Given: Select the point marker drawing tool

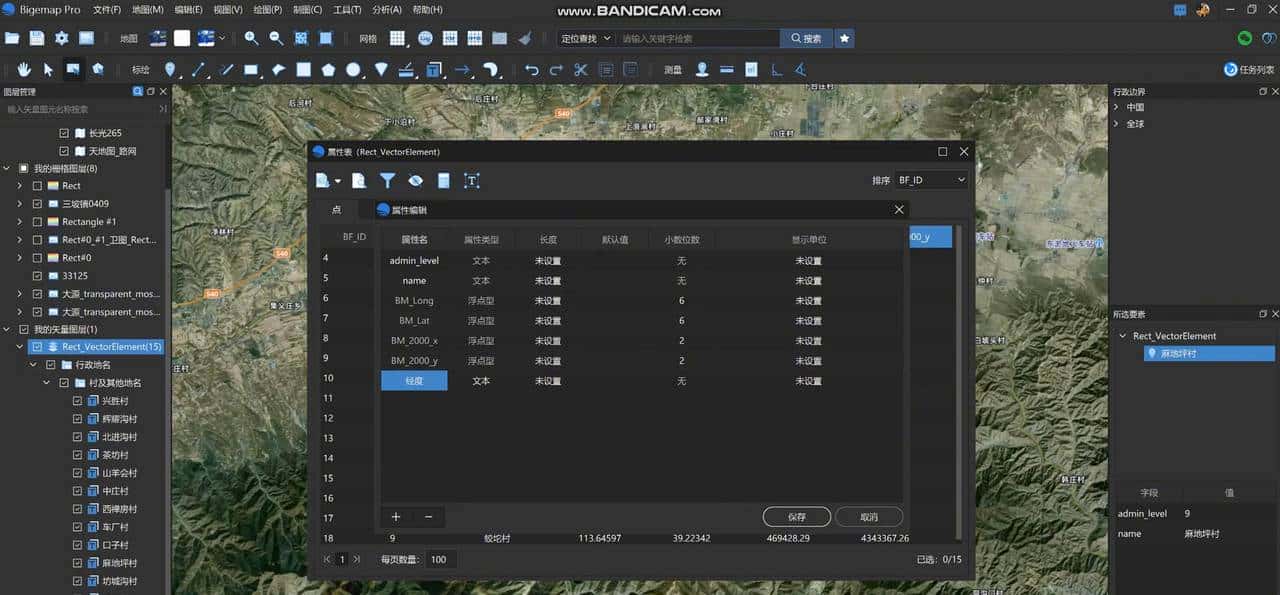Looking at the screenshot, I should 170,69.
